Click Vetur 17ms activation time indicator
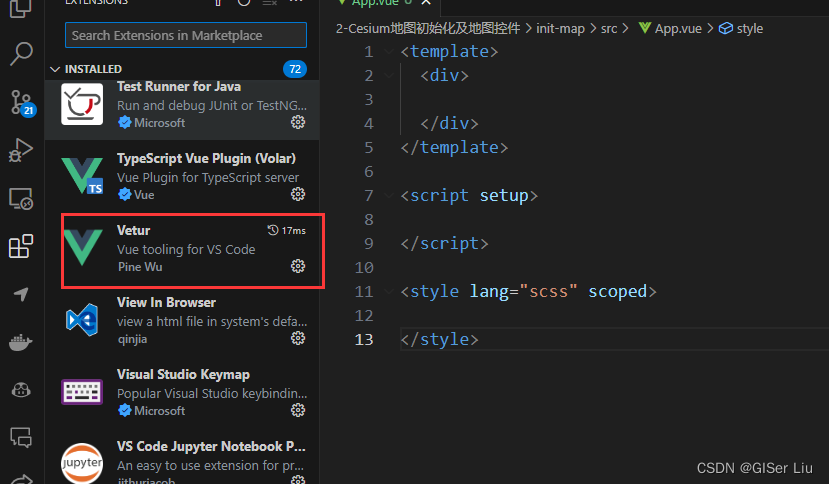 tap(287, 231)
